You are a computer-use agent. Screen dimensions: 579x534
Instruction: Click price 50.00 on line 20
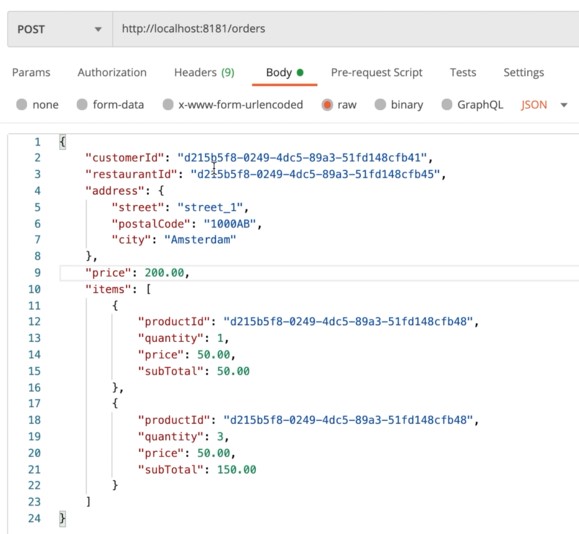(x=213, y=453)
